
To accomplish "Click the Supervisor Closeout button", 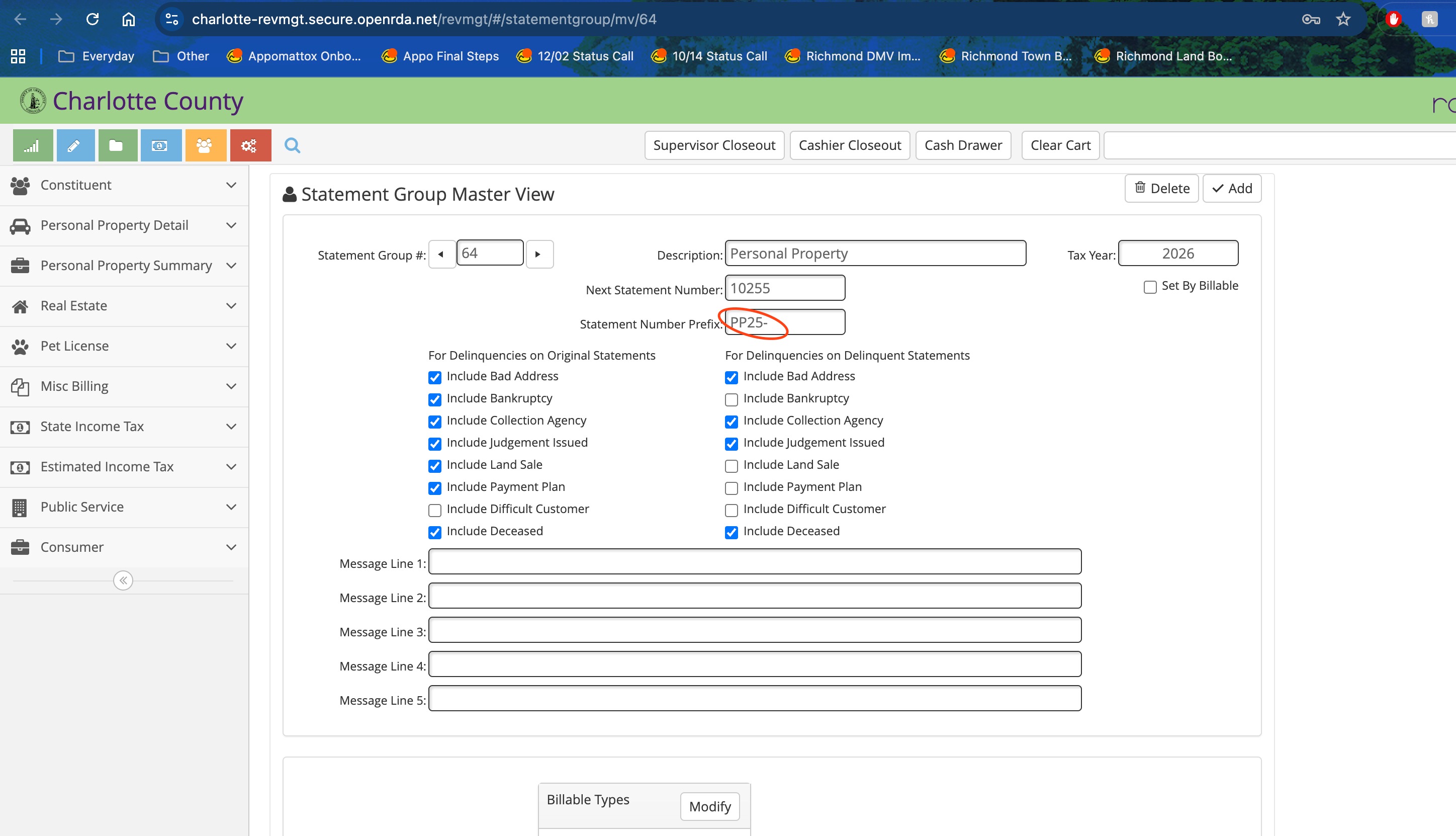I will [x=713, y=146].
